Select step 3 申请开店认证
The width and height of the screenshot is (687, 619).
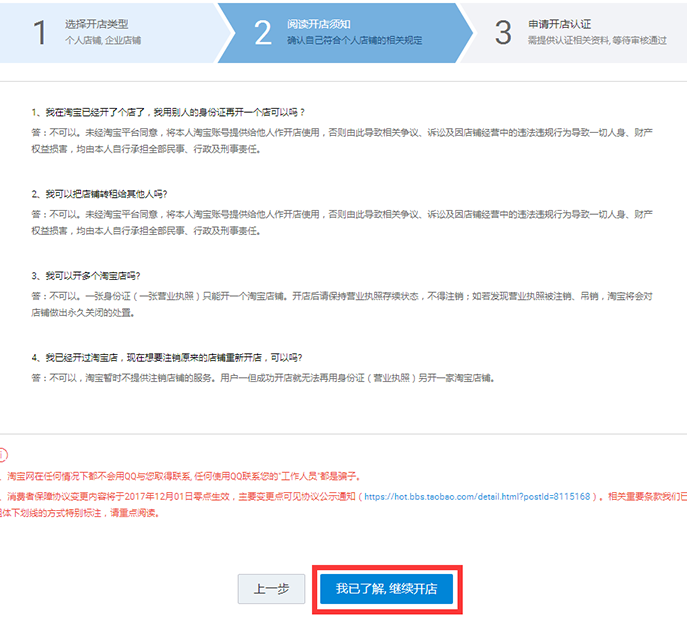click(574, 33)
